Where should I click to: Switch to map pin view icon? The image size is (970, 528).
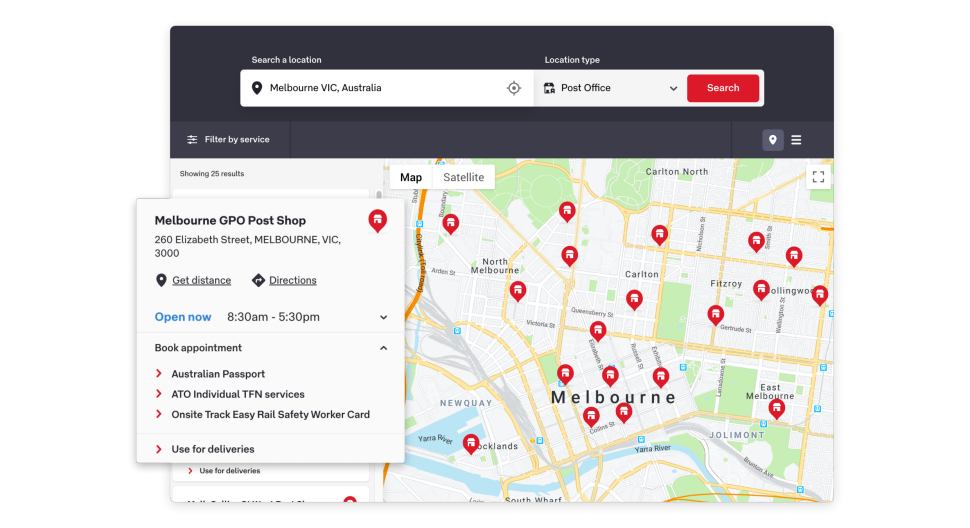(x=772, y=140)
